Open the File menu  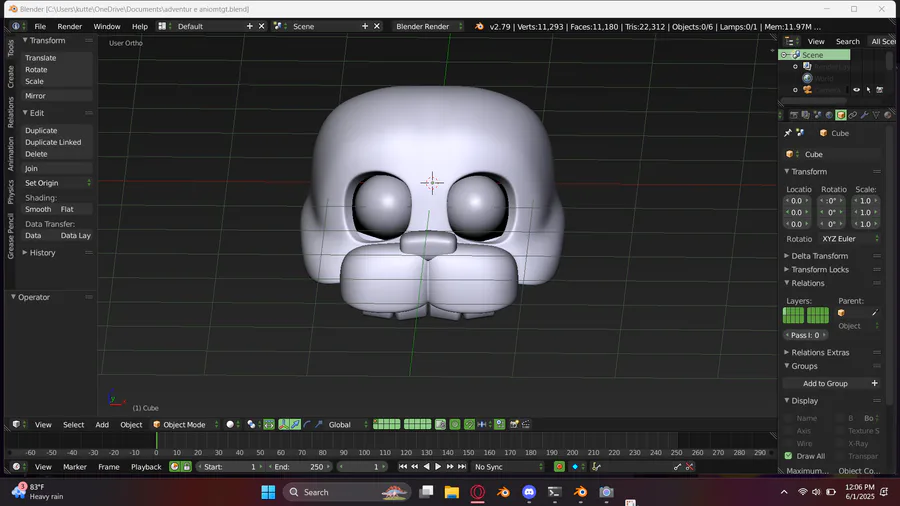pyautogui.click(x=40, y=26)
